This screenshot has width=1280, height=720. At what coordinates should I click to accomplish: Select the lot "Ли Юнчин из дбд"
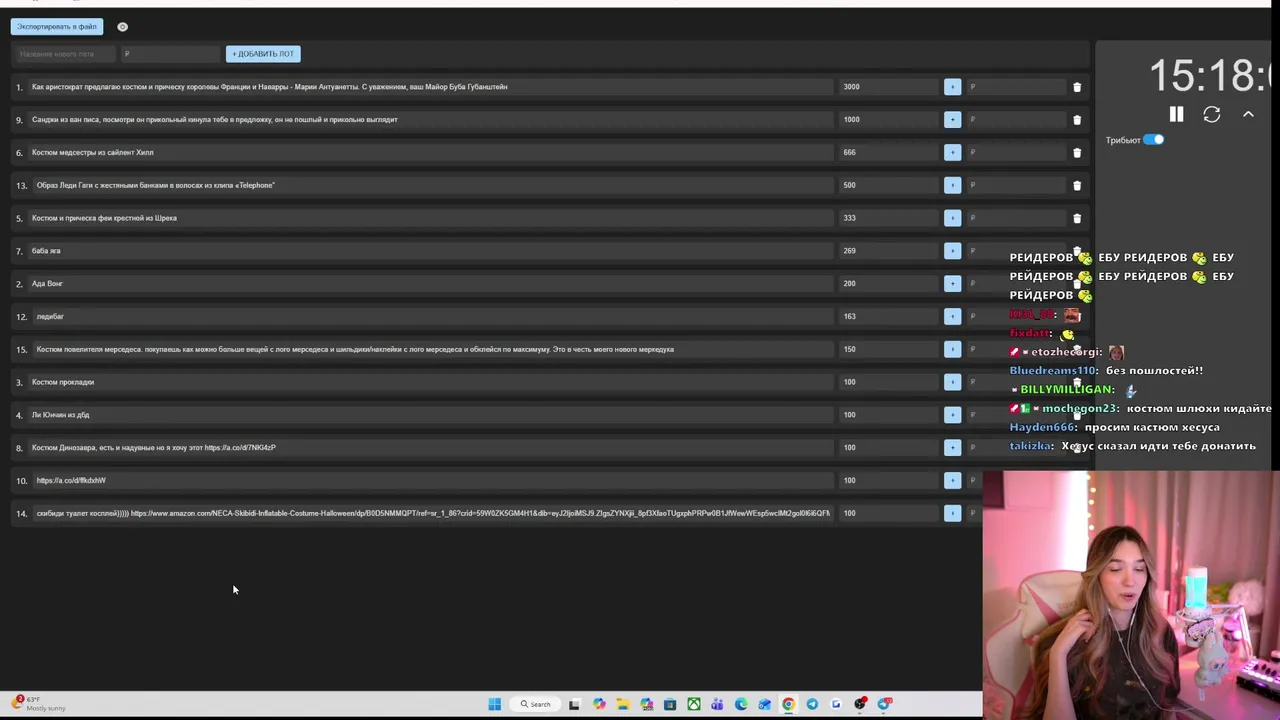[x=60, y=415]
